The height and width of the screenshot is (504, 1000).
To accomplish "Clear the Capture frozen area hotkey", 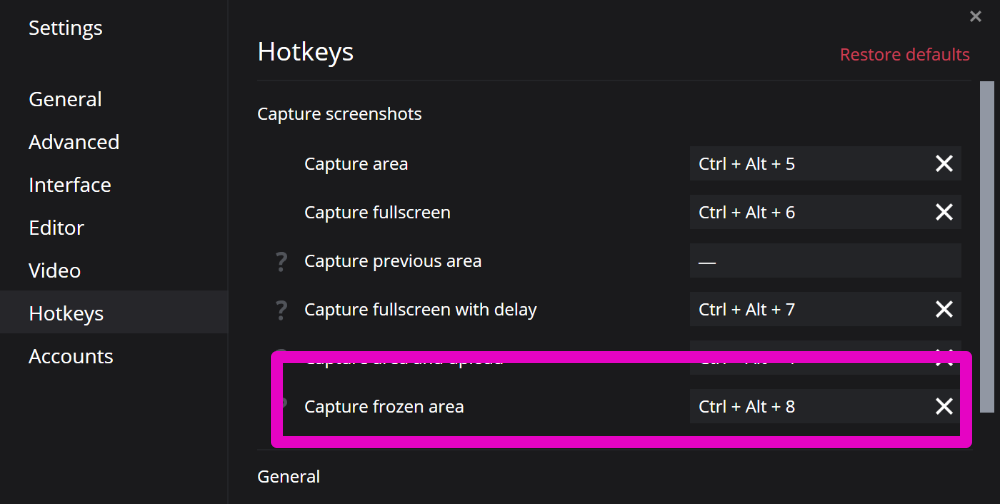I will [943, 406].
